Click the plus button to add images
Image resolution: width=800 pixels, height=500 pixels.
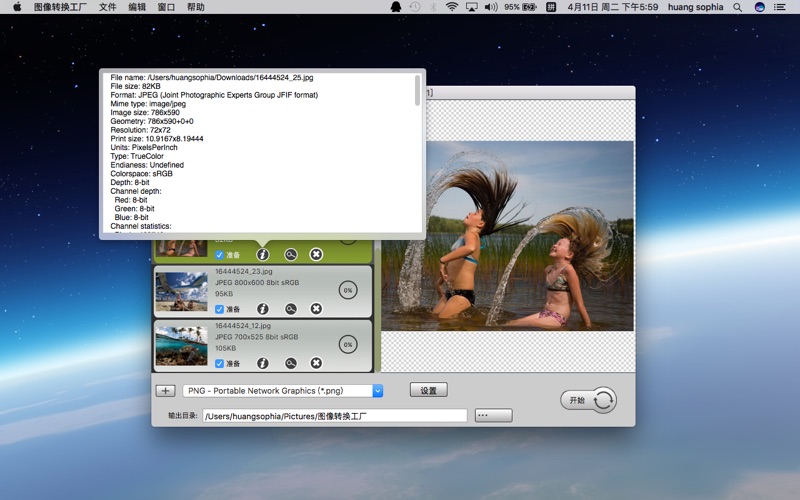166,391
